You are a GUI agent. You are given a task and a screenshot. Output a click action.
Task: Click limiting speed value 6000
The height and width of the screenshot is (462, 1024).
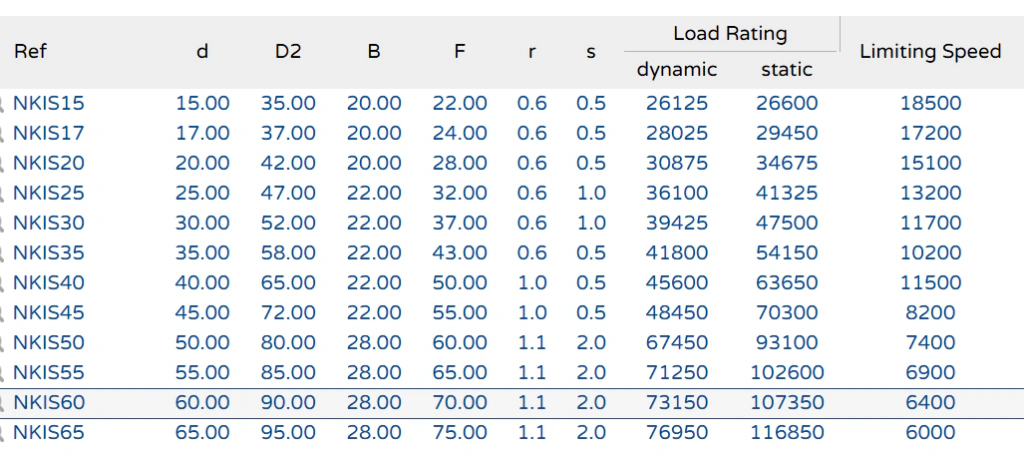point(931,433)
